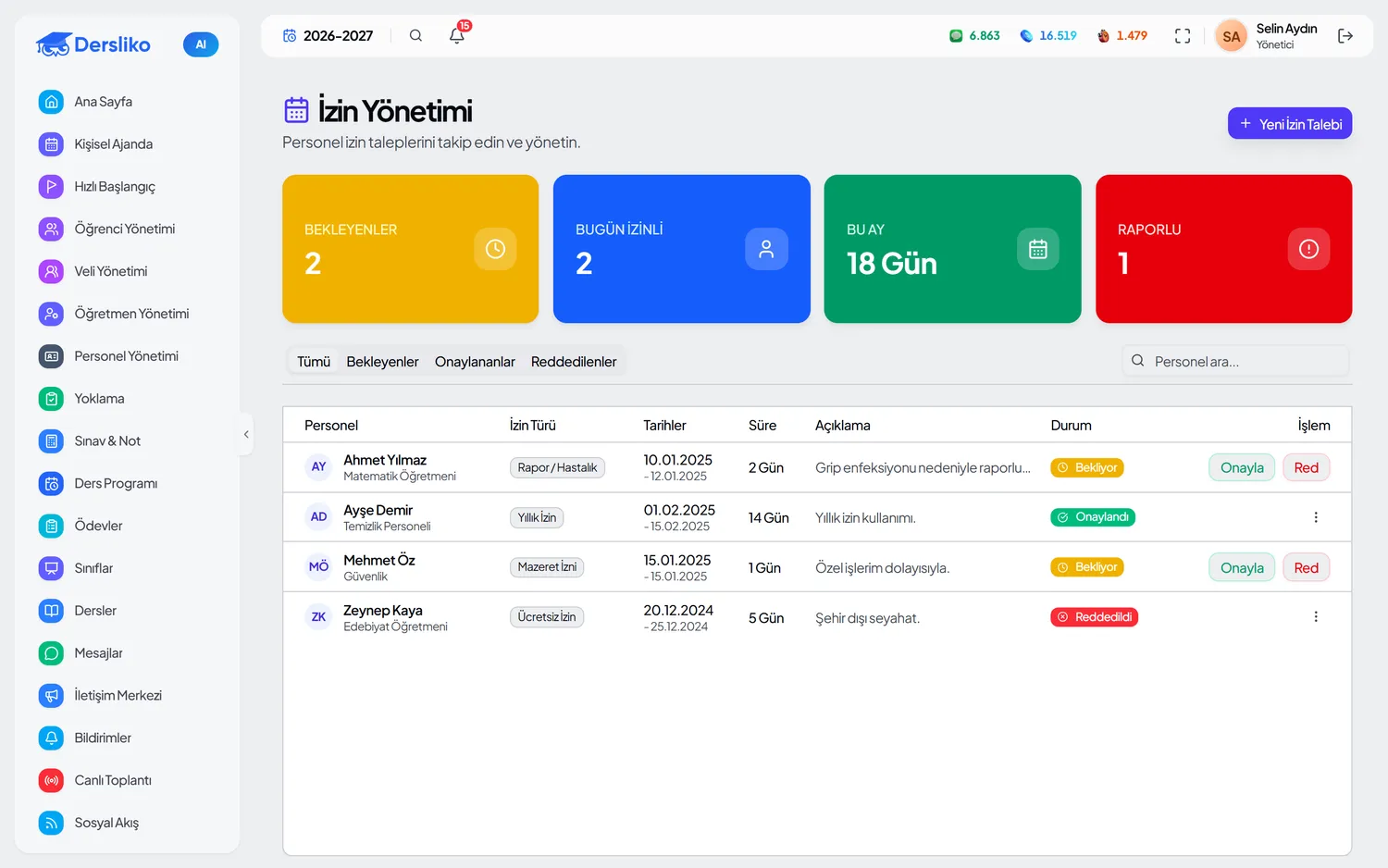Screen dimensions: 1388x868
Task: Click the green 6.863 counter
Action: click(x=974, y=36)
